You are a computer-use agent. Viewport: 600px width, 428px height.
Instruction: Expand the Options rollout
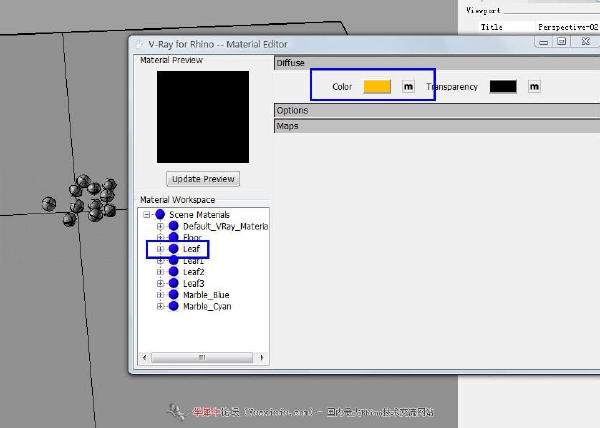293,110
